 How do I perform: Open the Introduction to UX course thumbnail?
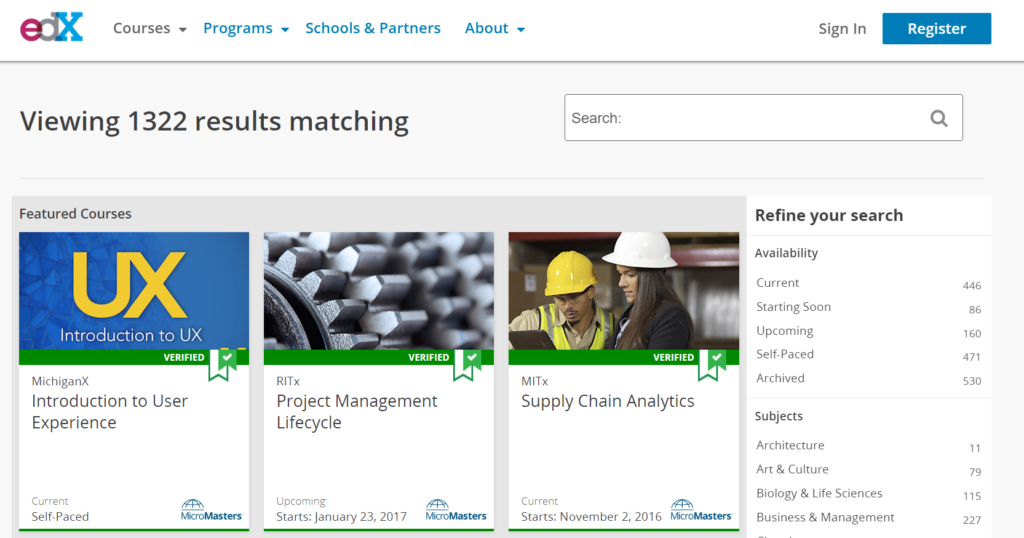[134, 291]
